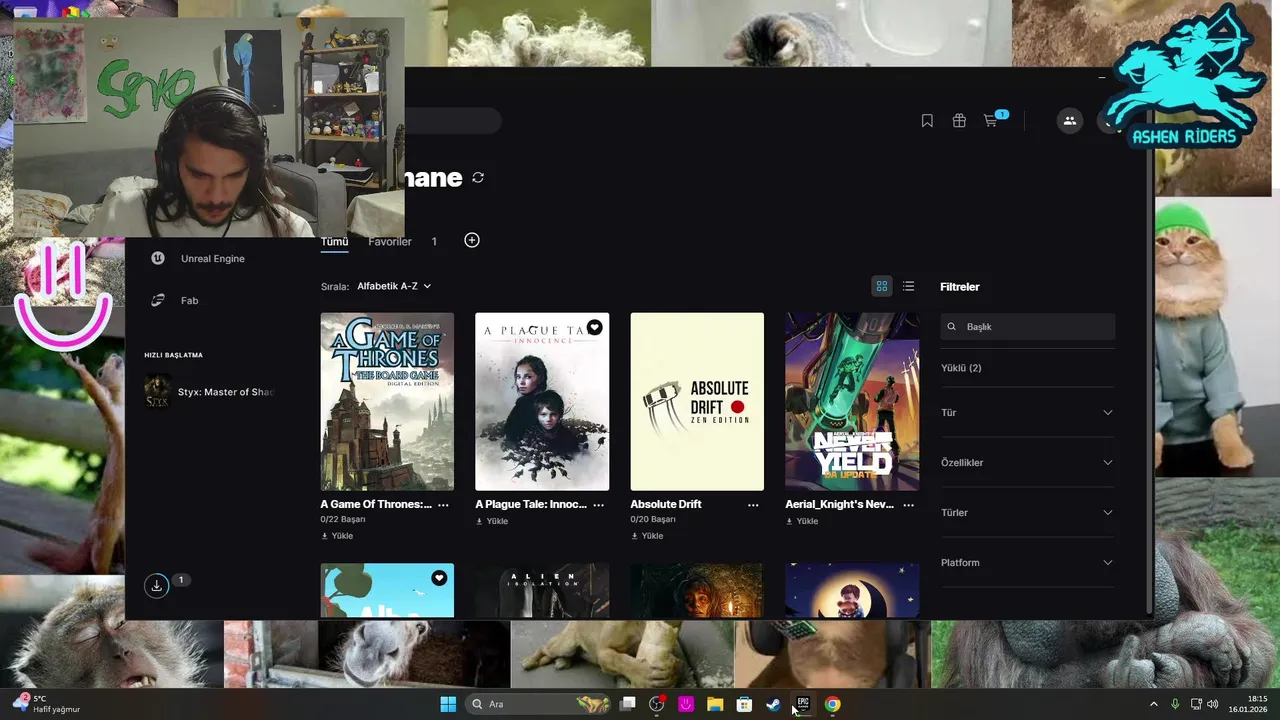The width and height of the screenshot is (1280, 720).
Task: Click the 0/22 Başarı achievements text
Action: (343, 520)
